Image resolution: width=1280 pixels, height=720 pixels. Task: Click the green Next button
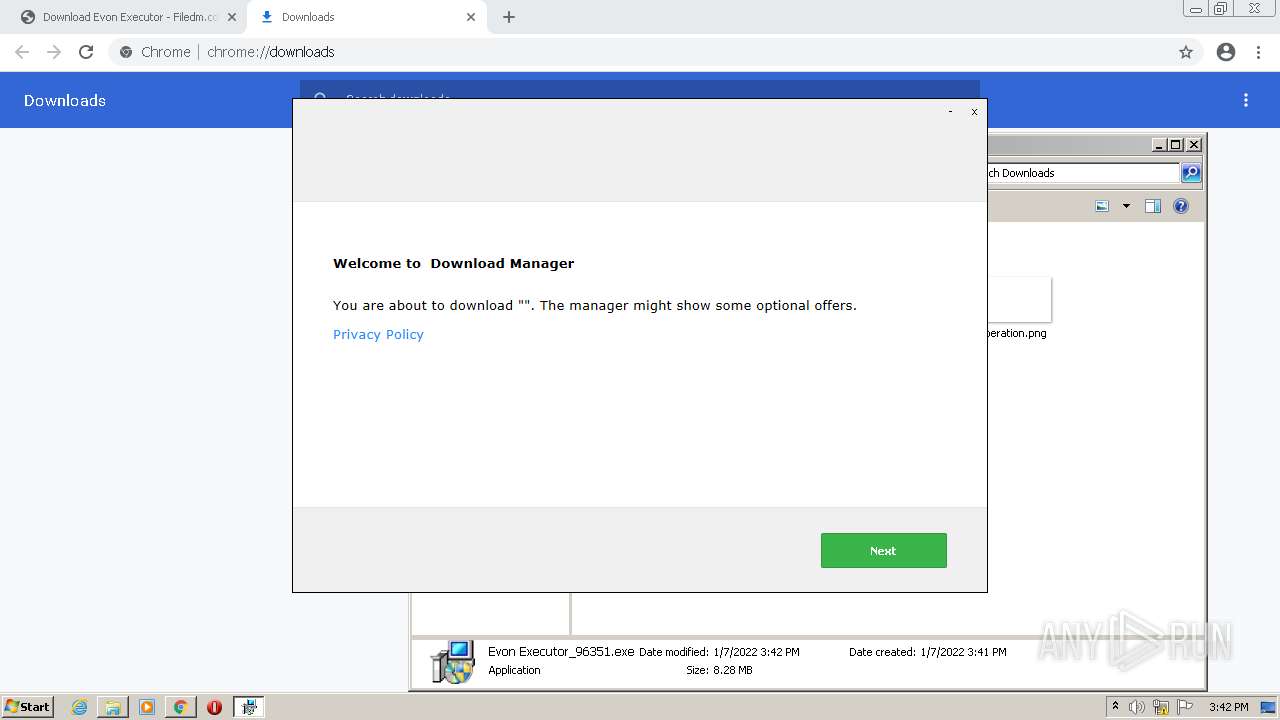pyautogui.click(x=883, y=550)
